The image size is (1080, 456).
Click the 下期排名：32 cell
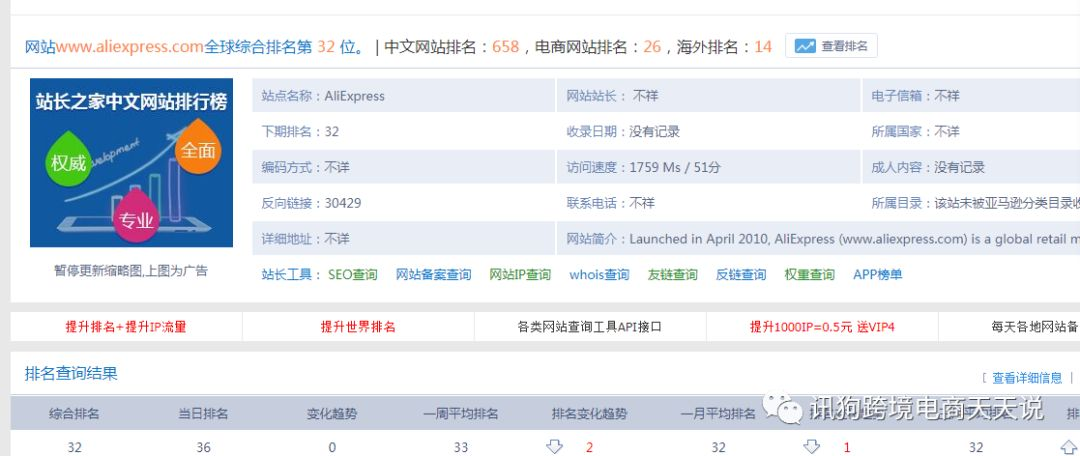pos(404,132)
